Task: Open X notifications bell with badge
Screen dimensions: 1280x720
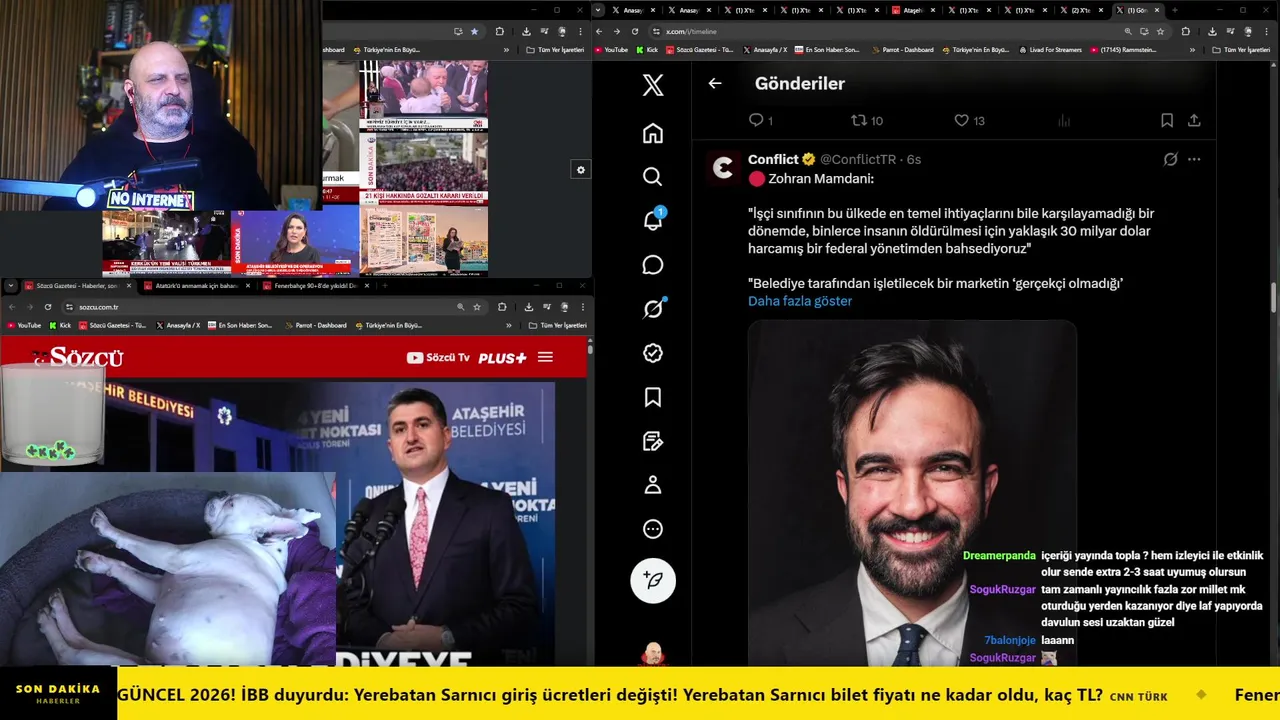Action: tap(653, 220)
